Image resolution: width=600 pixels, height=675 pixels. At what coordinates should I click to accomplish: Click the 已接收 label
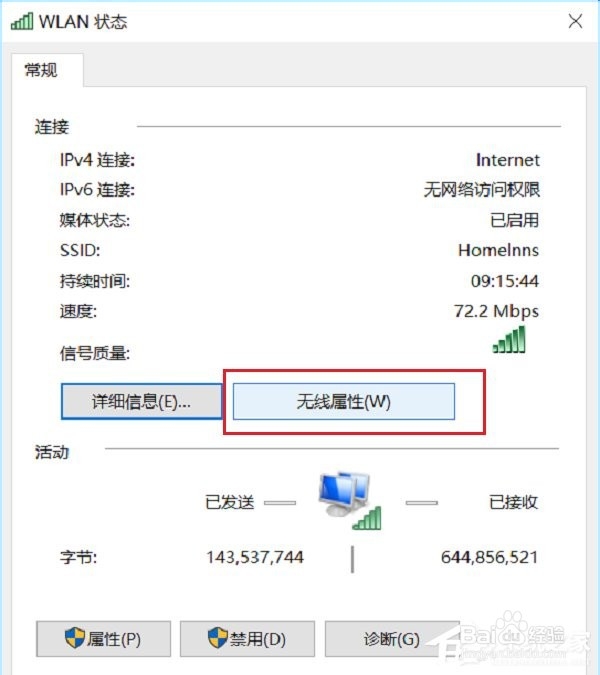pyautogui.click(x=513, y=502)
